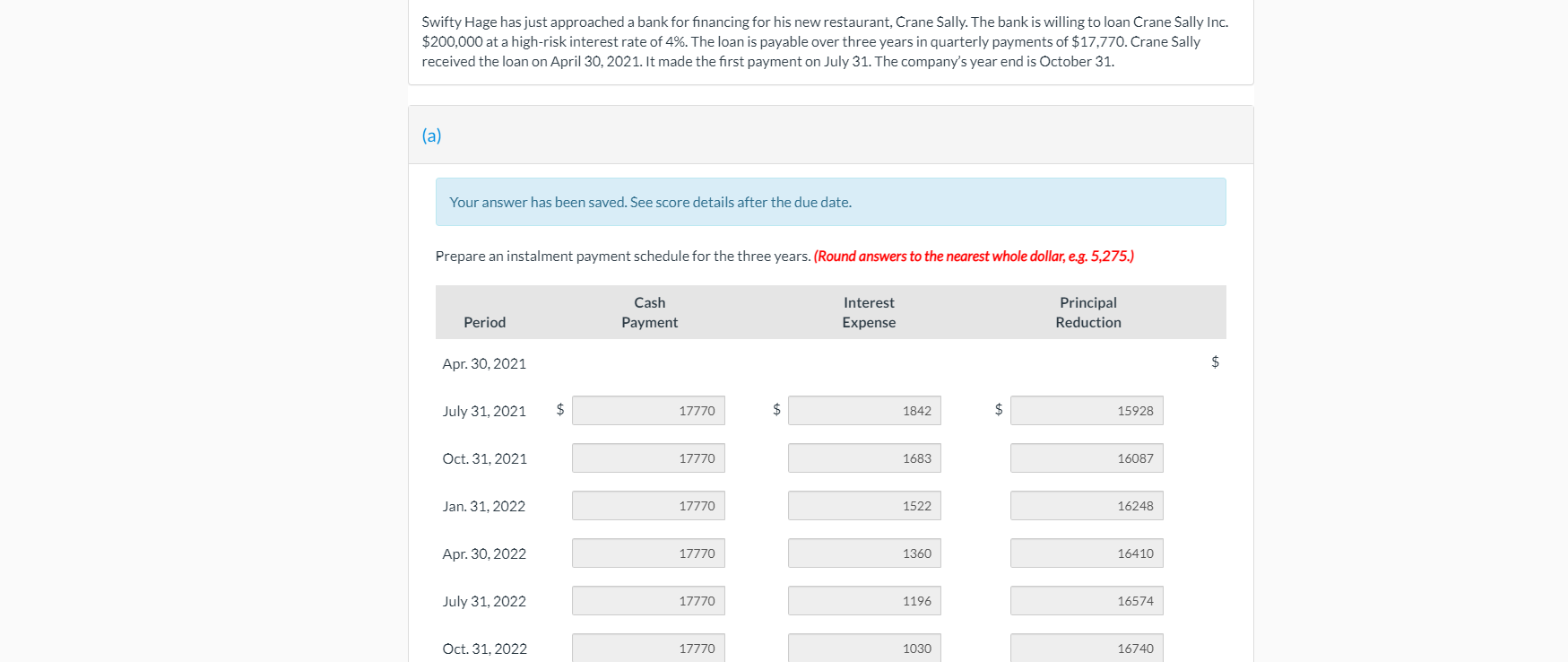Screen dimensions: 1568x662
Task: Click Jan. 31, 2022 principal reduction field 16248
Action: pyautogui.click(x=1087, y=506)
